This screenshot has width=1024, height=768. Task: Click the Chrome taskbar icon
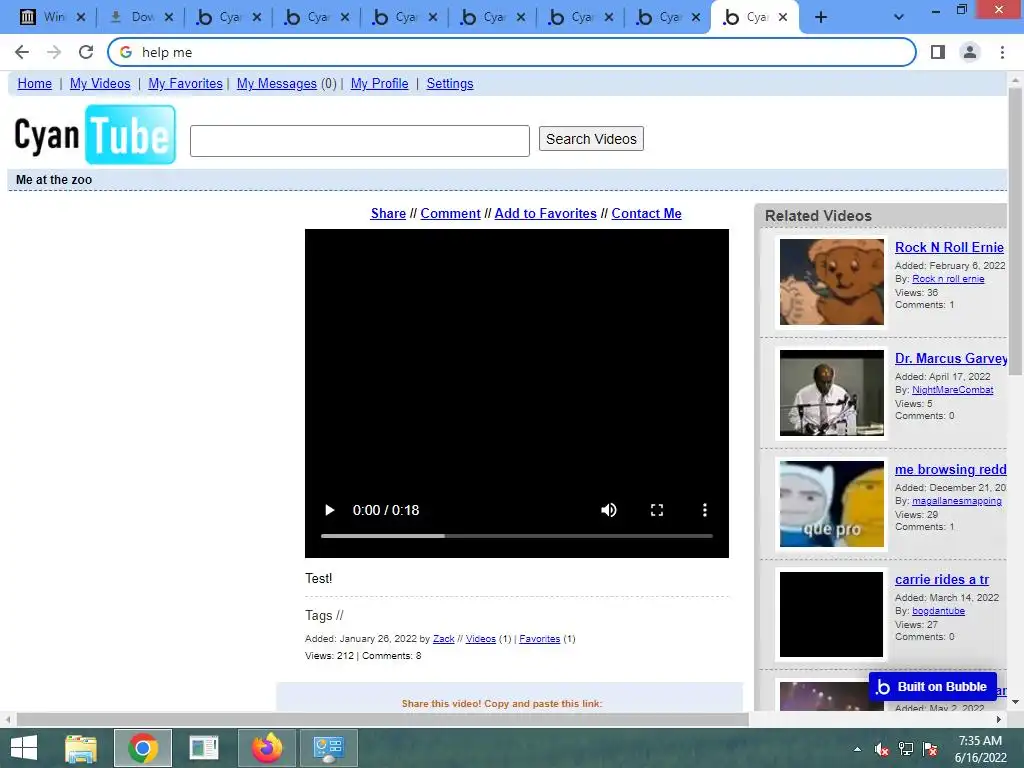pos(143,748)
